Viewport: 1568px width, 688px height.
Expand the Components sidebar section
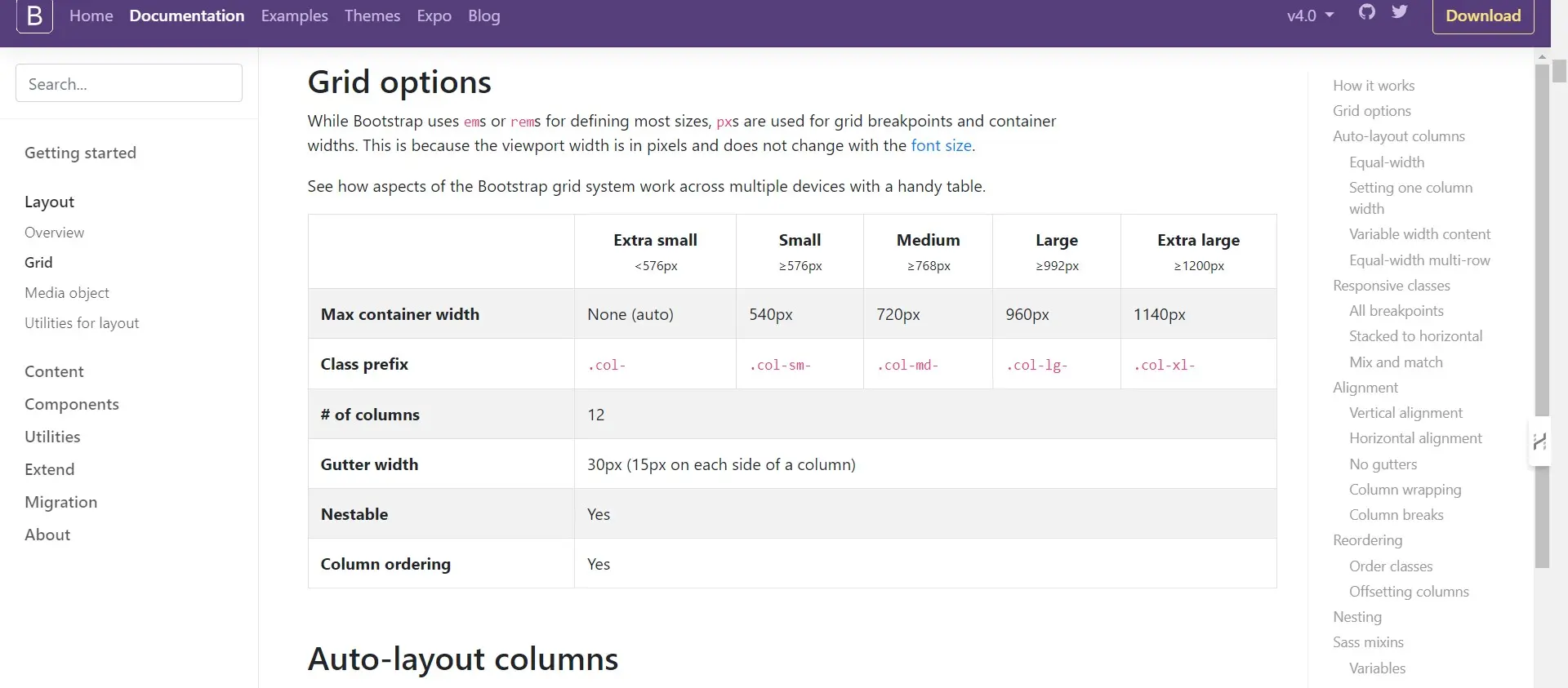(x=72, y=404)
